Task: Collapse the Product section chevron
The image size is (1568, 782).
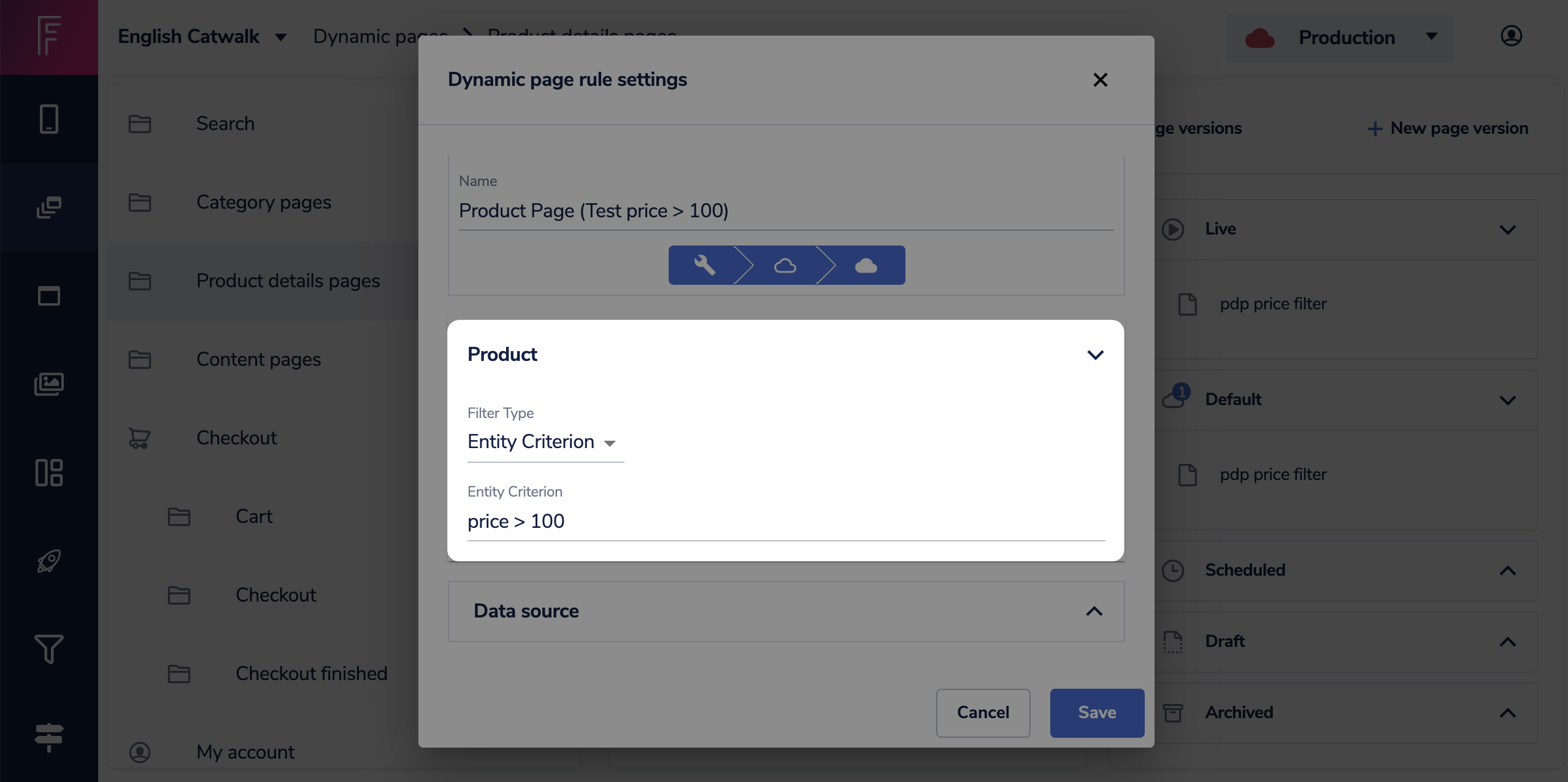Action: tap(1095, 355)
